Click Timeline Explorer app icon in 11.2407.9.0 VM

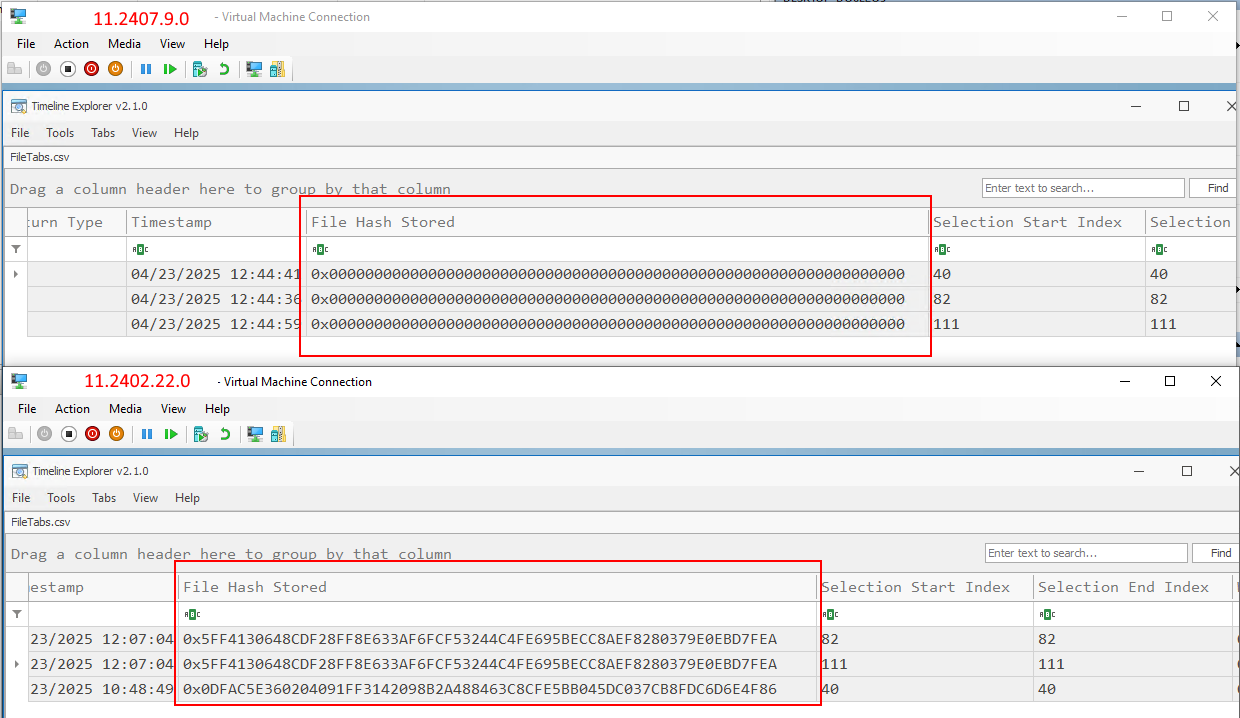(x=19, y=106)
